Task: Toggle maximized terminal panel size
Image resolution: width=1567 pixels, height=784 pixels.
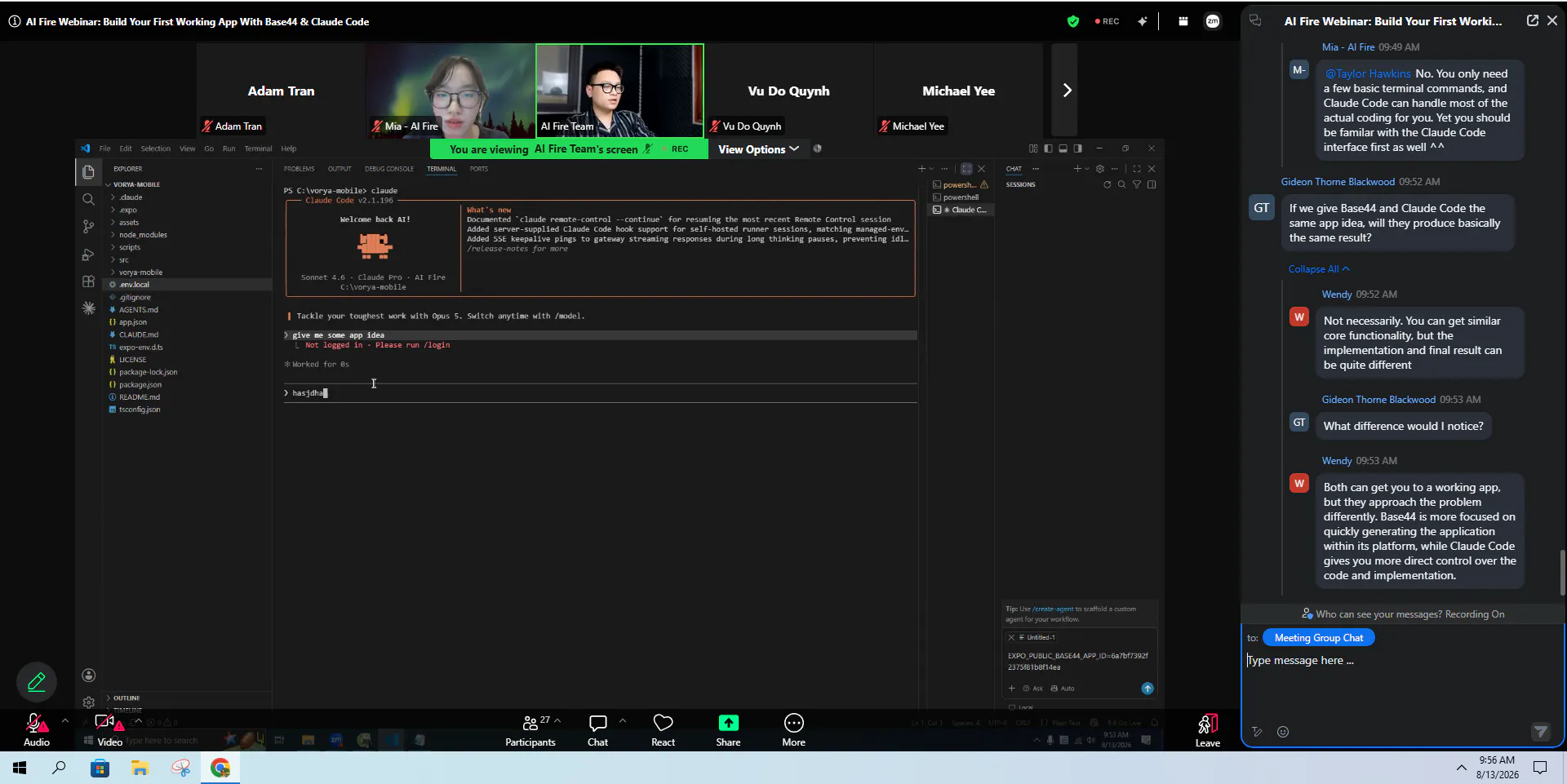Action: click(x=966, y=169)
